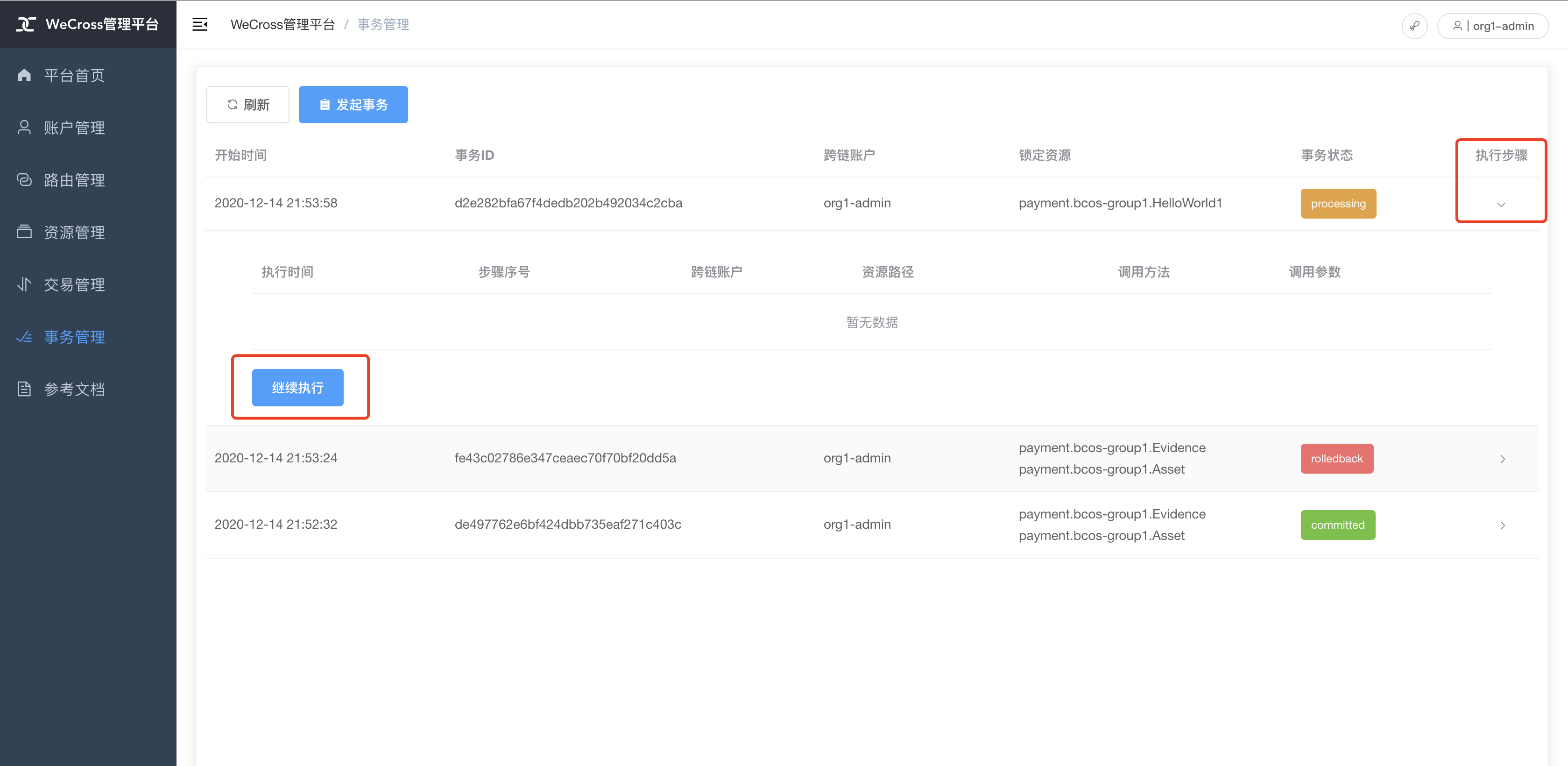Click the 执行步骤 column header

pos(1501,155)
